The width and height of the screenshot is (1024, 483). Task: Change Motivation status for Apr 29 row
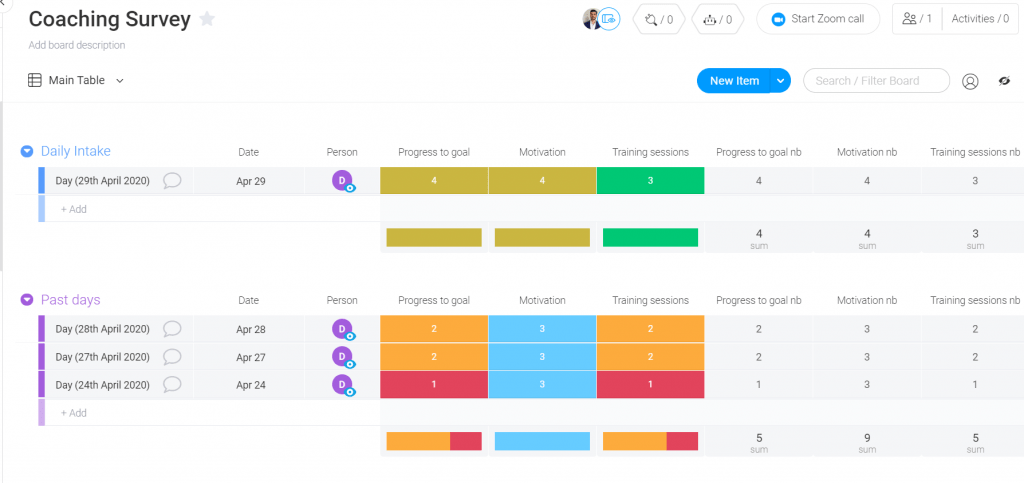click(542, 181)
